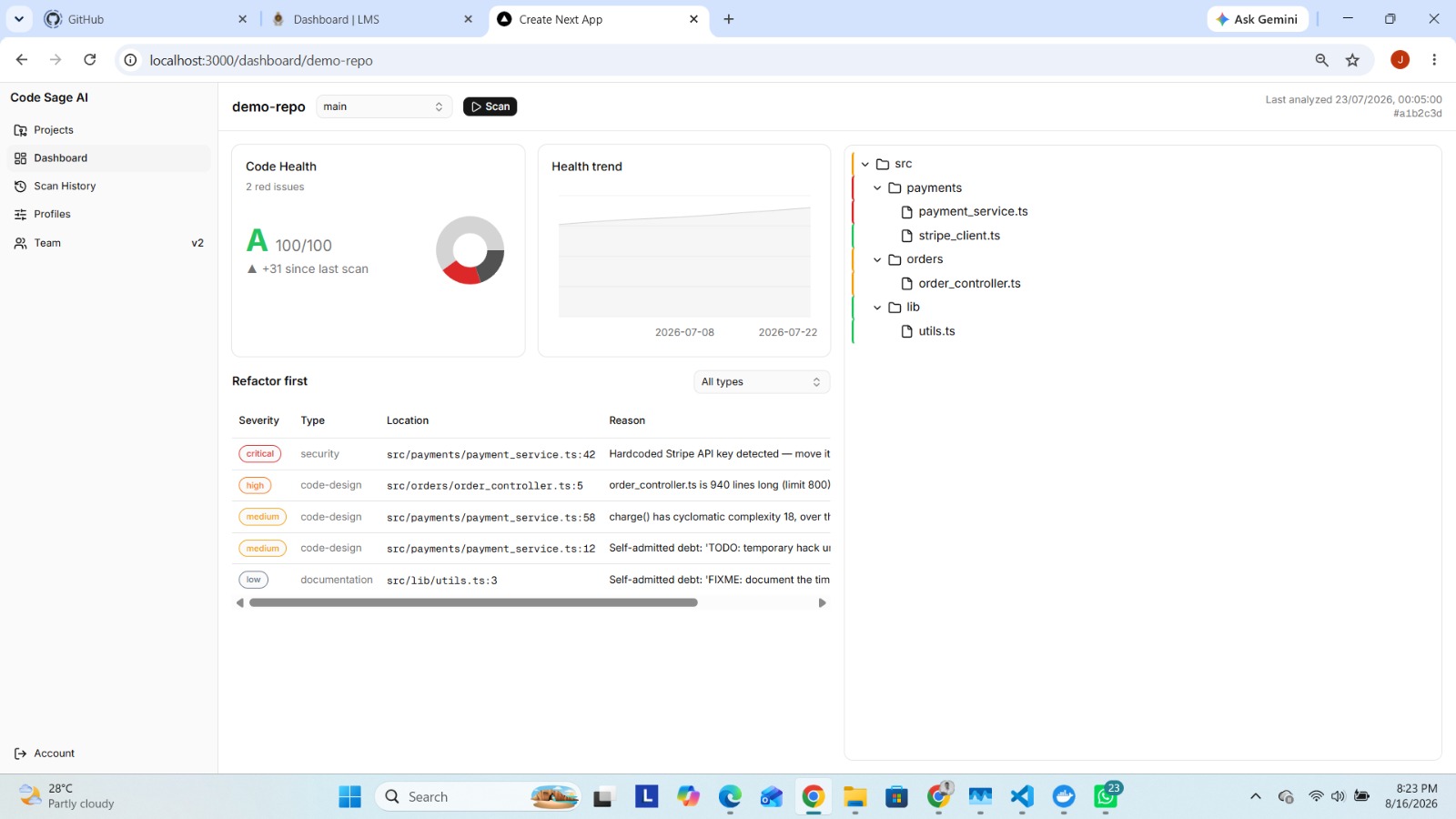Viewport: 1456px width, 819px height.
Task: Click the address bar URL
Action: click(x=261, y=61)
